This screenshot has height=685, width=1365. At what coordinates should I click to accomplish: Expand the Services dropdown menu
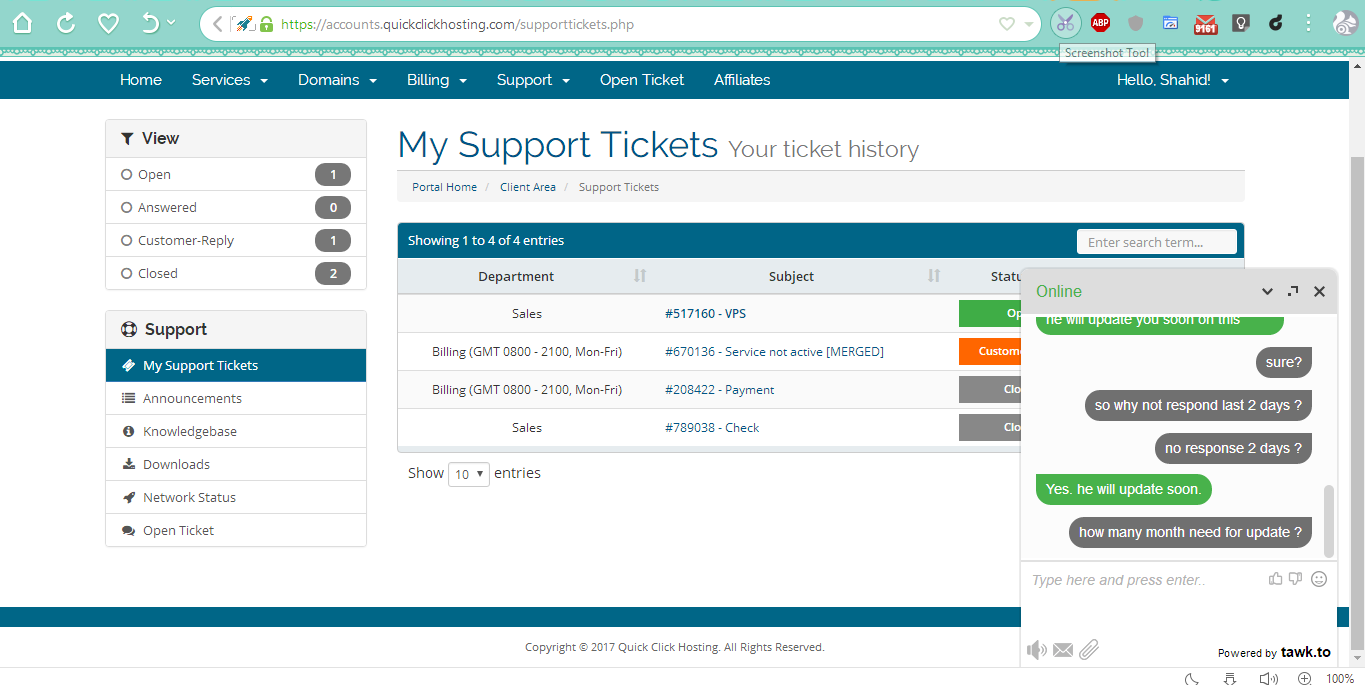[x=230, y=80]
